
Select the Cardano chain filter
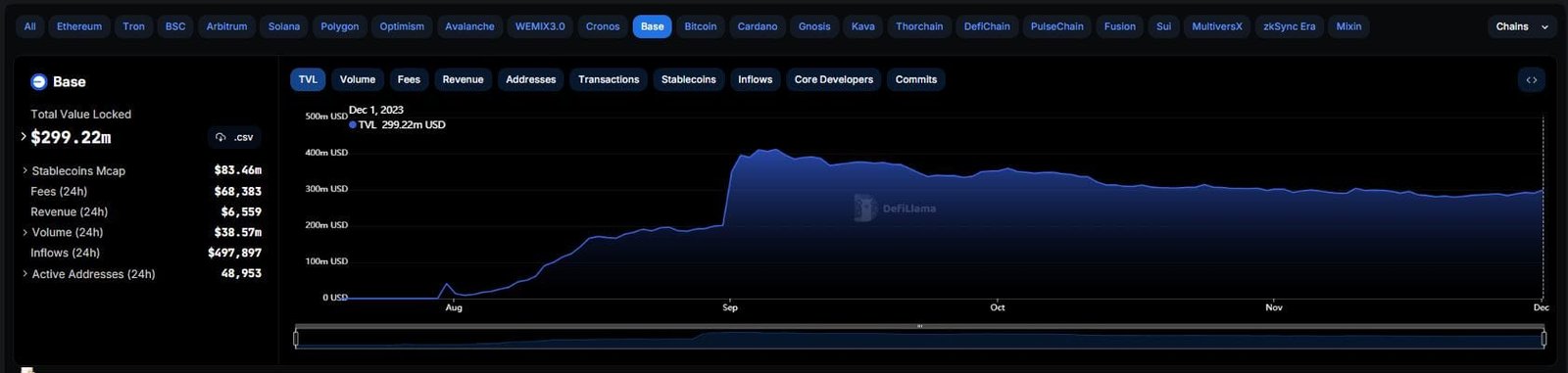click(758, 26)
